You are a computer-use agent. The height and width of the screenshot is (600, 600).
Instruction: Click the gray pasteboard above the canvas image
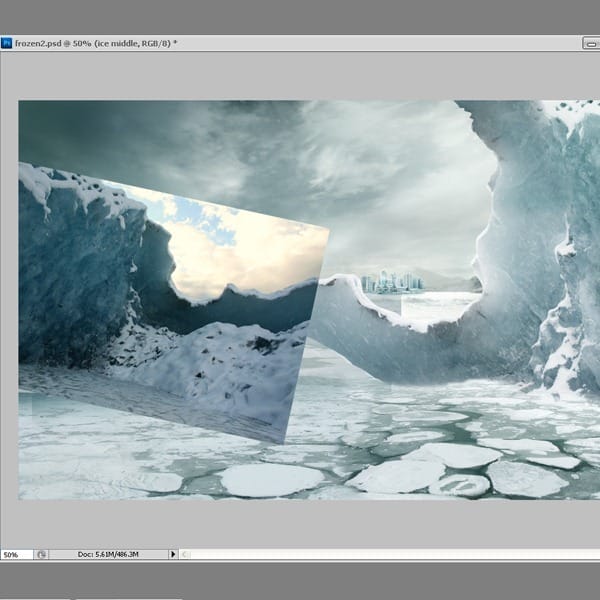pyautogui.click(x=300, y=75)
